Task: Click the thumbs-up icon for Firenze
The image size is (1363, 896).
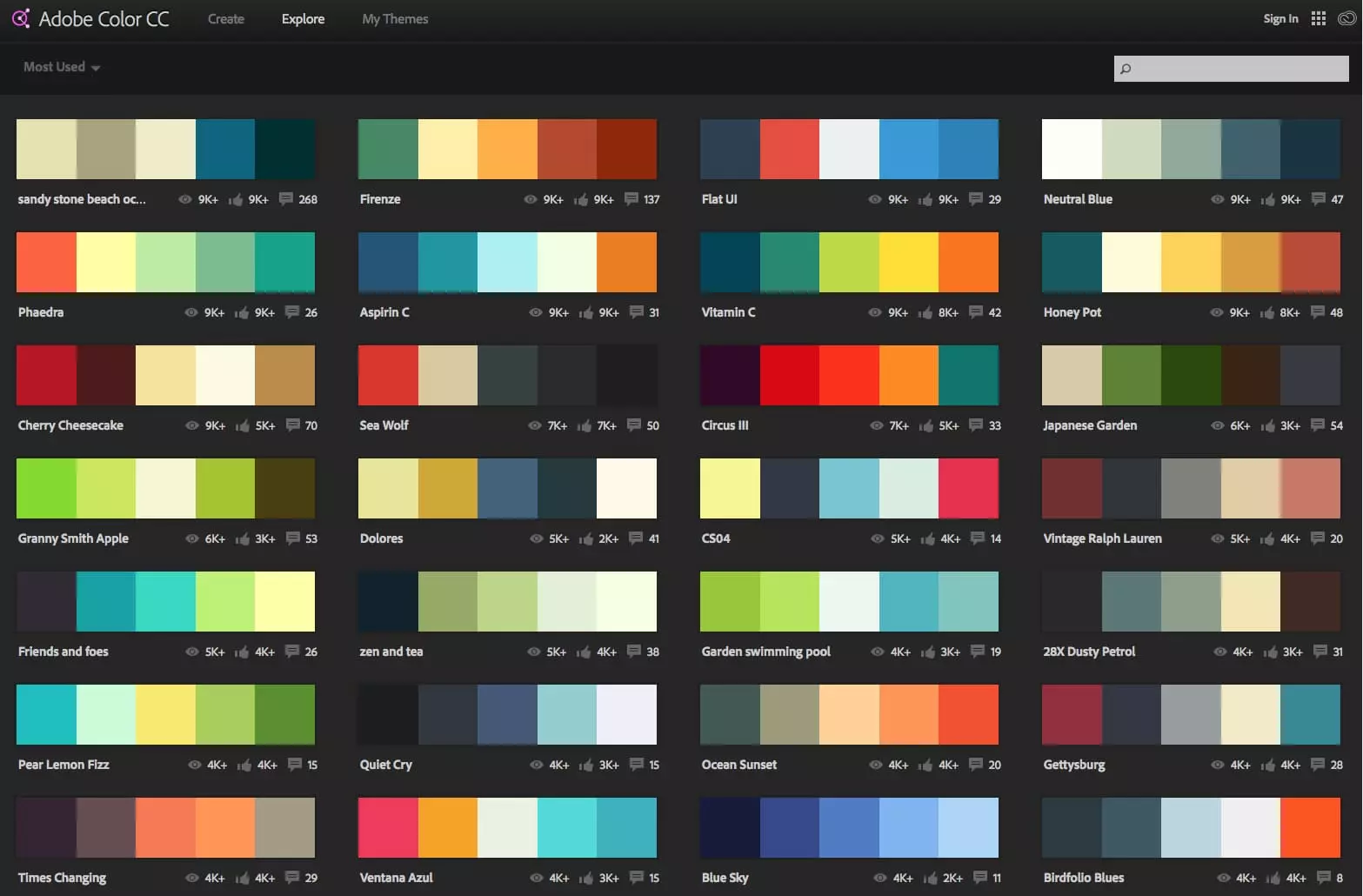Action: [581, 200]
